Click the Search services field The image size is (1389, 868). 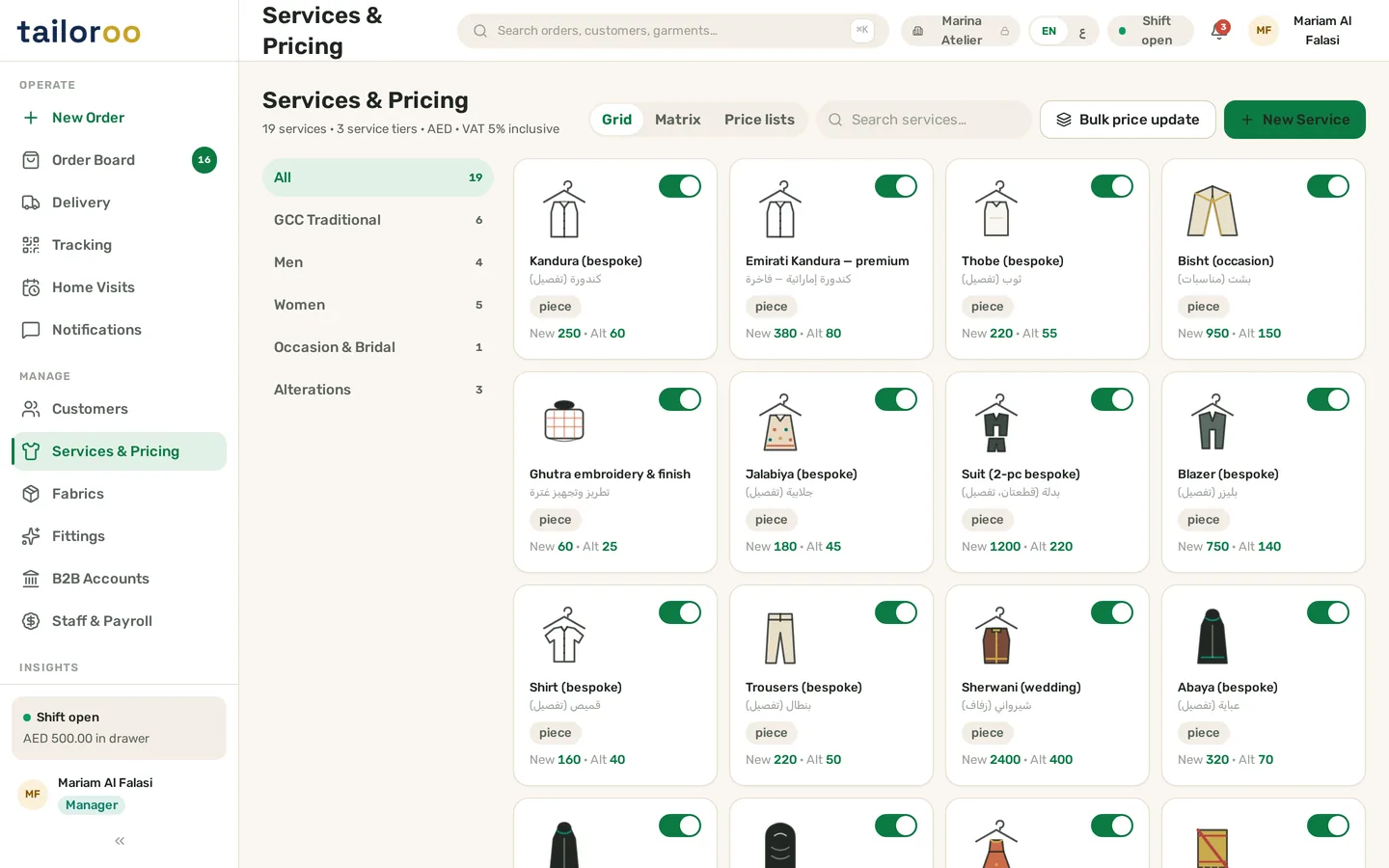(x=924, y=120)
